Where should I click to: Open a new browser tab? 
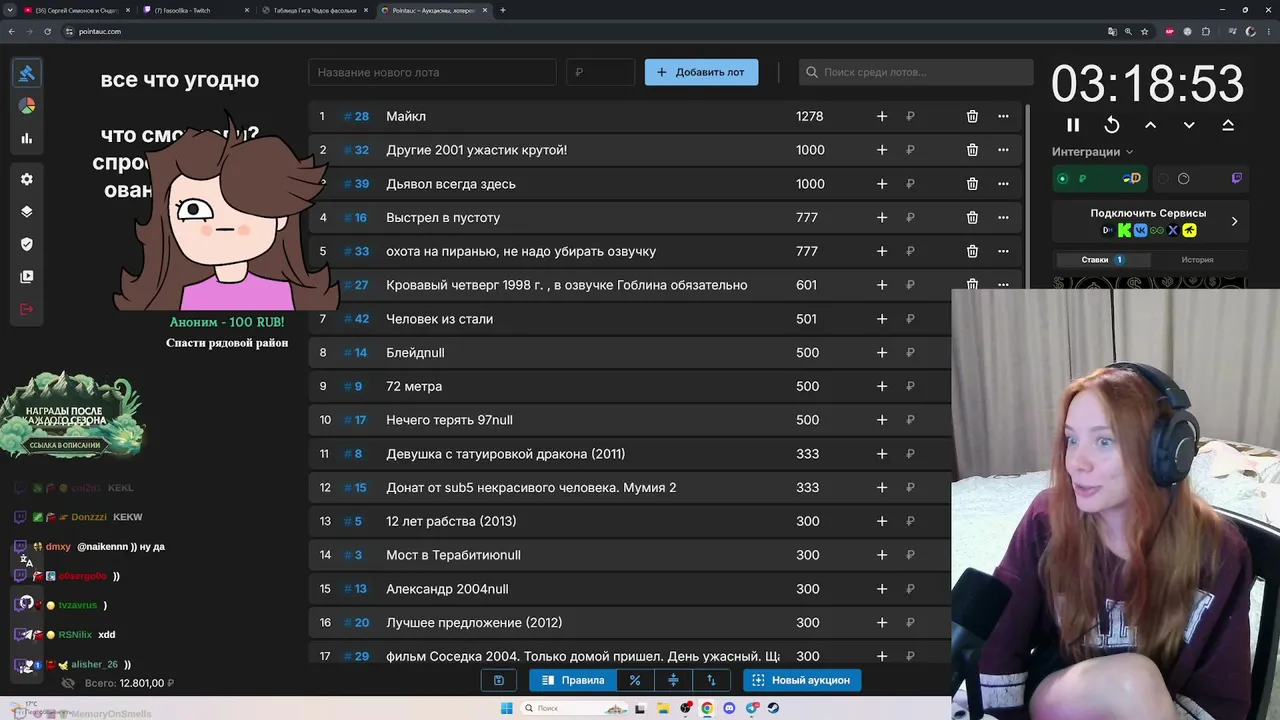[x=503, y=10]
